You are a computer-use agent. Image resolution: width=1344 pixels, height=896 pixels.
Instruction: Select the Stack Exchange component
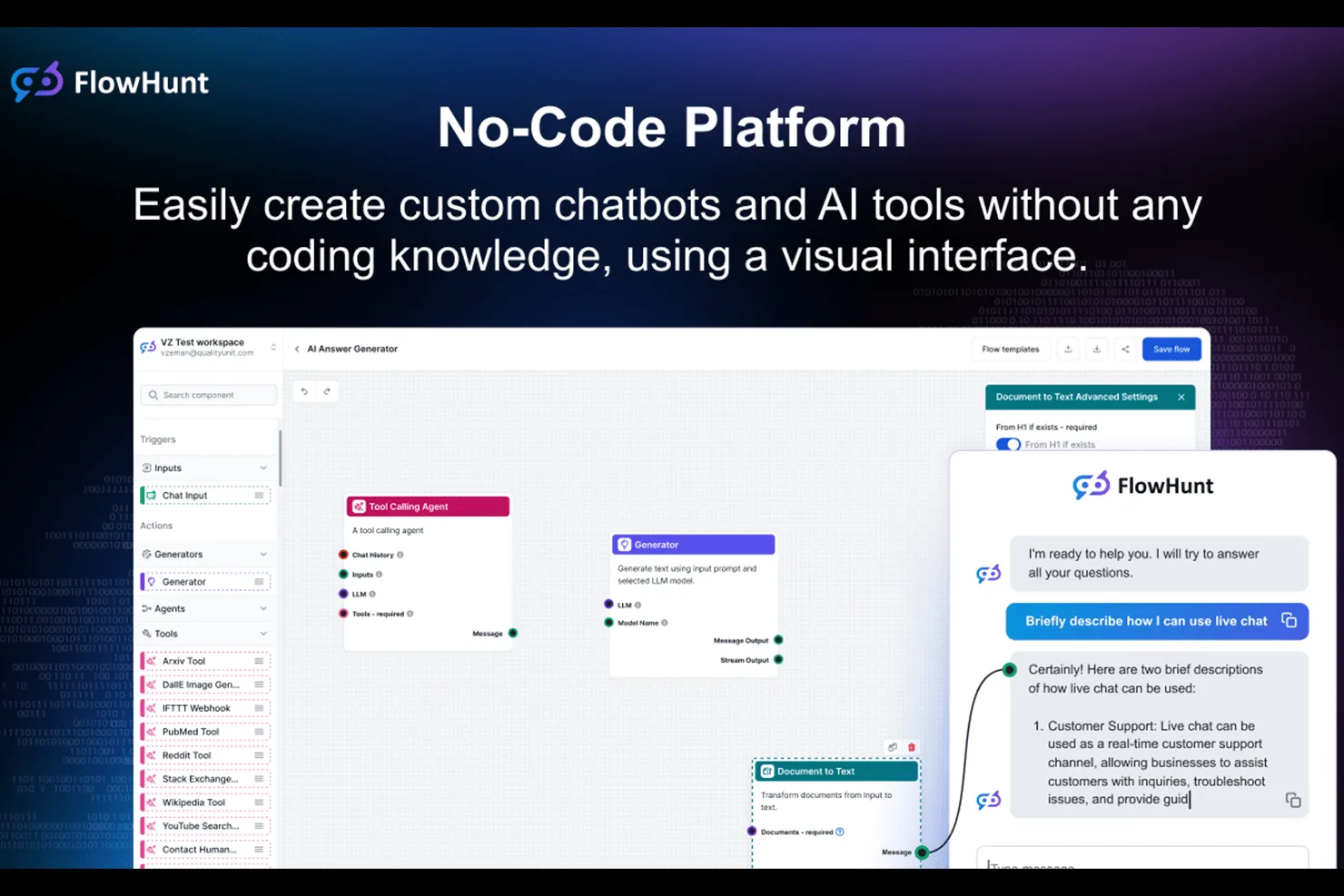[205, 779]
